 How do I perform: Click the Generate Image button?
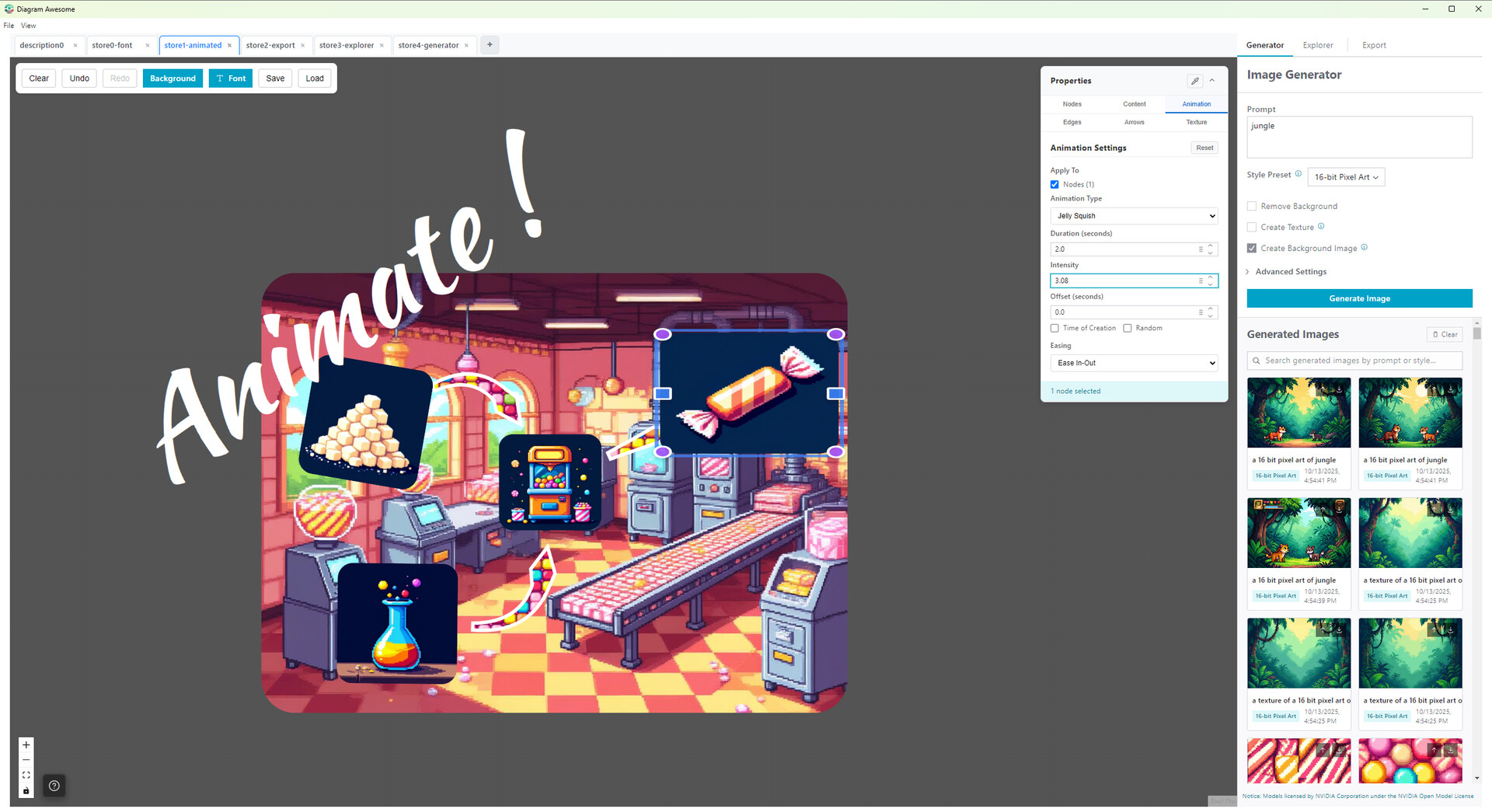[1359, 298]
